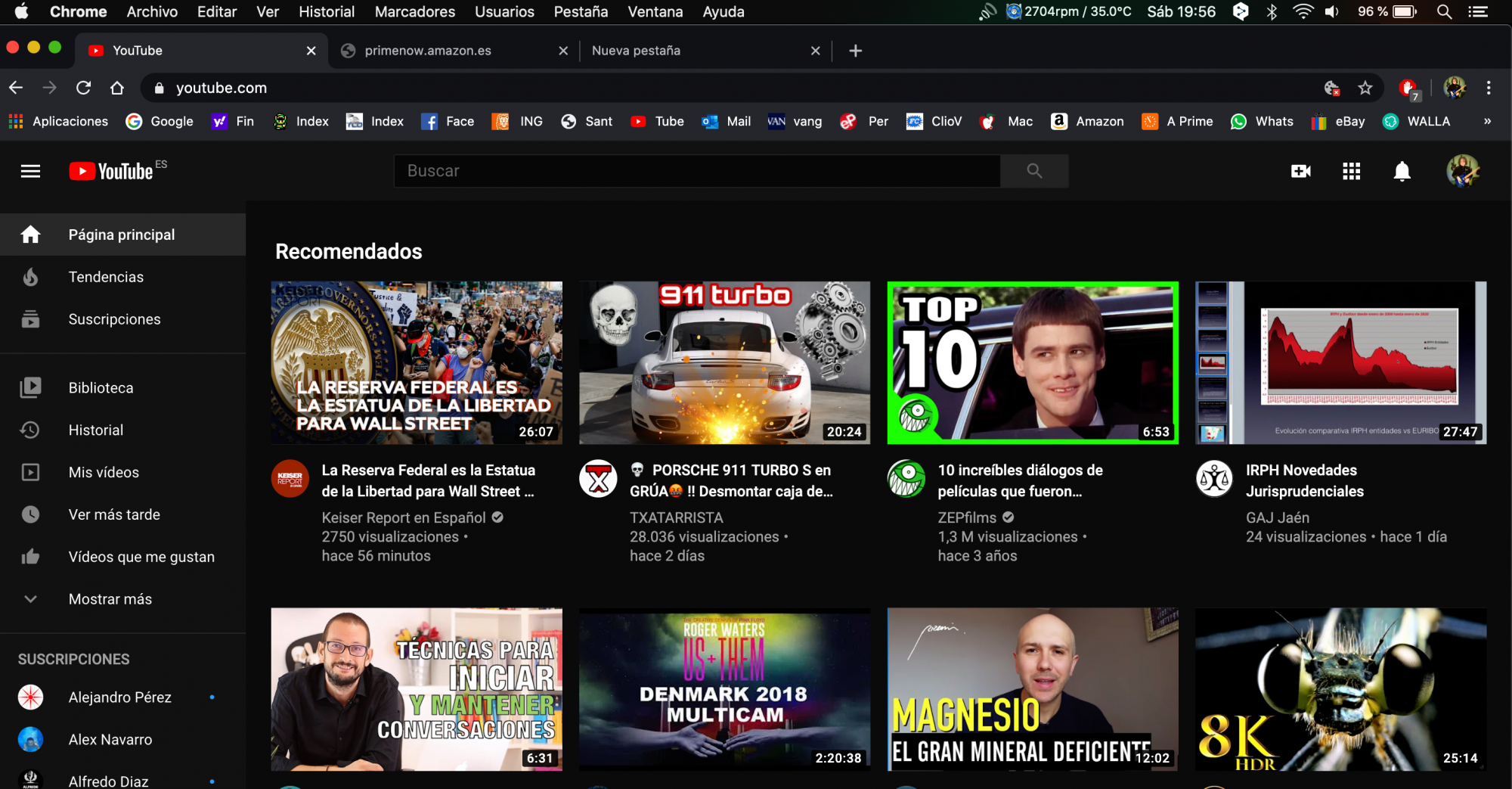Open the TXATARRISTA channel link

click(677, 517)
